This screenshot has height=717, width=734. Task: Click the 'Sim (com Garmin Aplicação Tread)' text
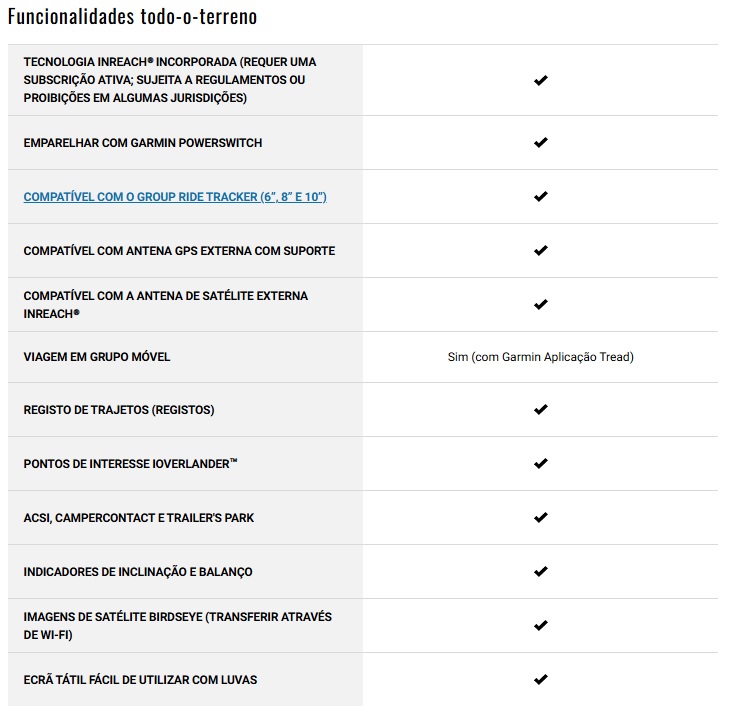540,357
